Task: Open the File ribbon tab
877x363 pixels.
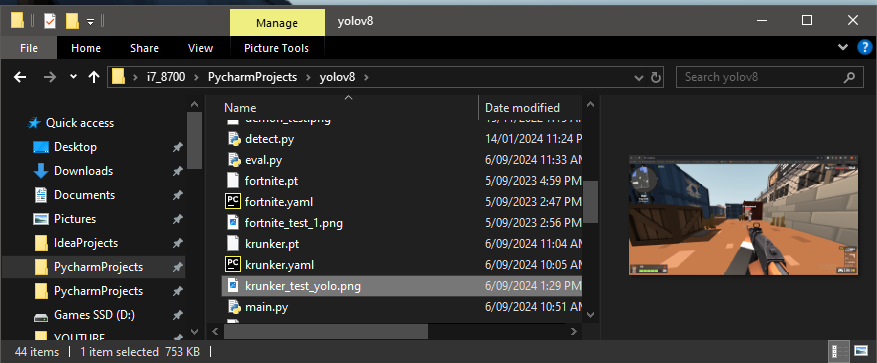Action: coord(29,48)
